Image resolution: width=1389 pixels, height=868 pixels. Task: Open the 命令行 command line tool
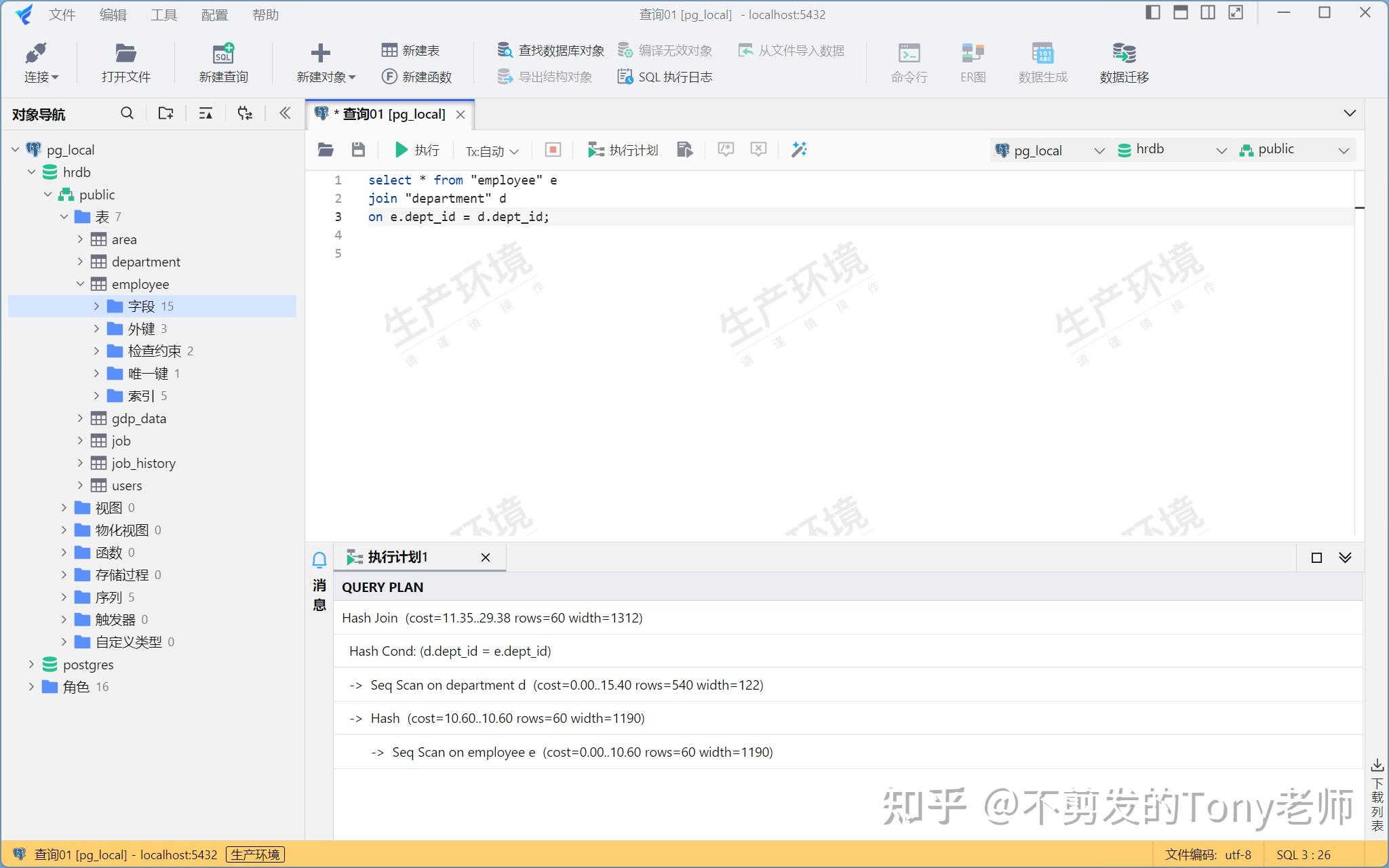click(x=907, y=61)
